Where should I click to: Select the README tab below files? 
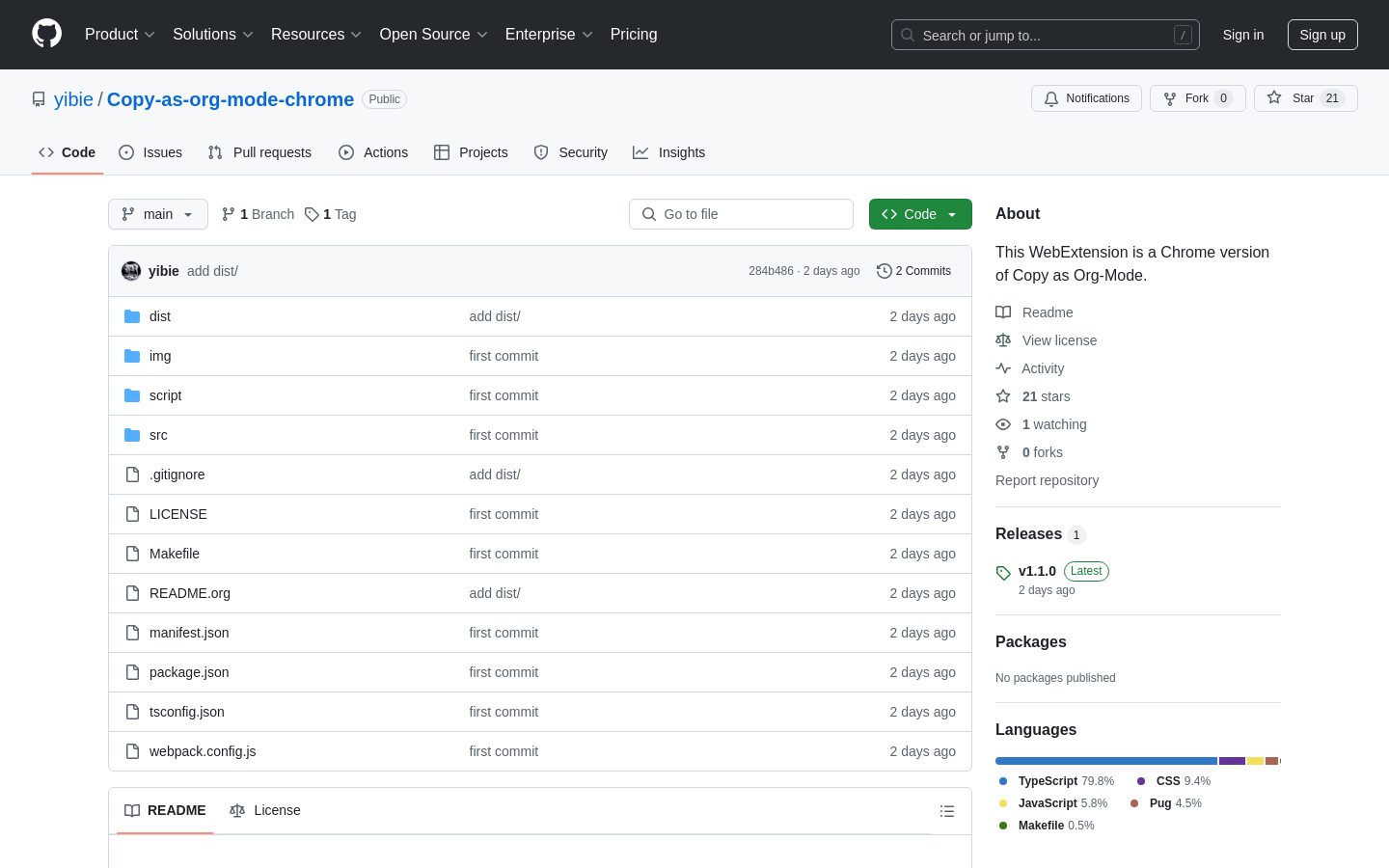click(165, 810)
